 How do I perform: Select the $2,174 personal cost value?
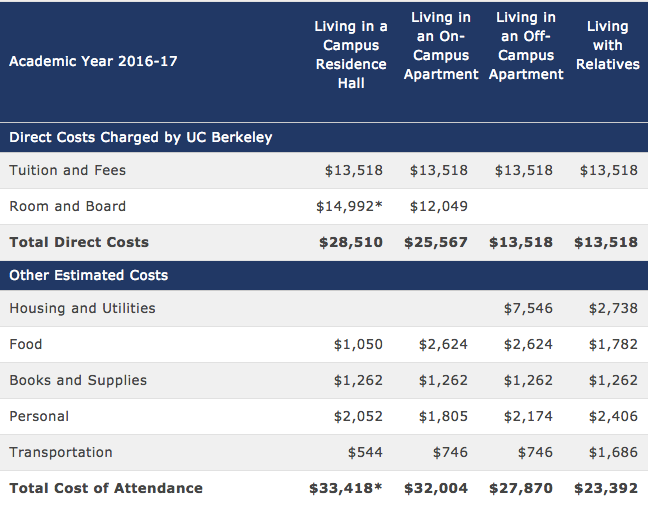pyautogui.click(x=528, y=416)
